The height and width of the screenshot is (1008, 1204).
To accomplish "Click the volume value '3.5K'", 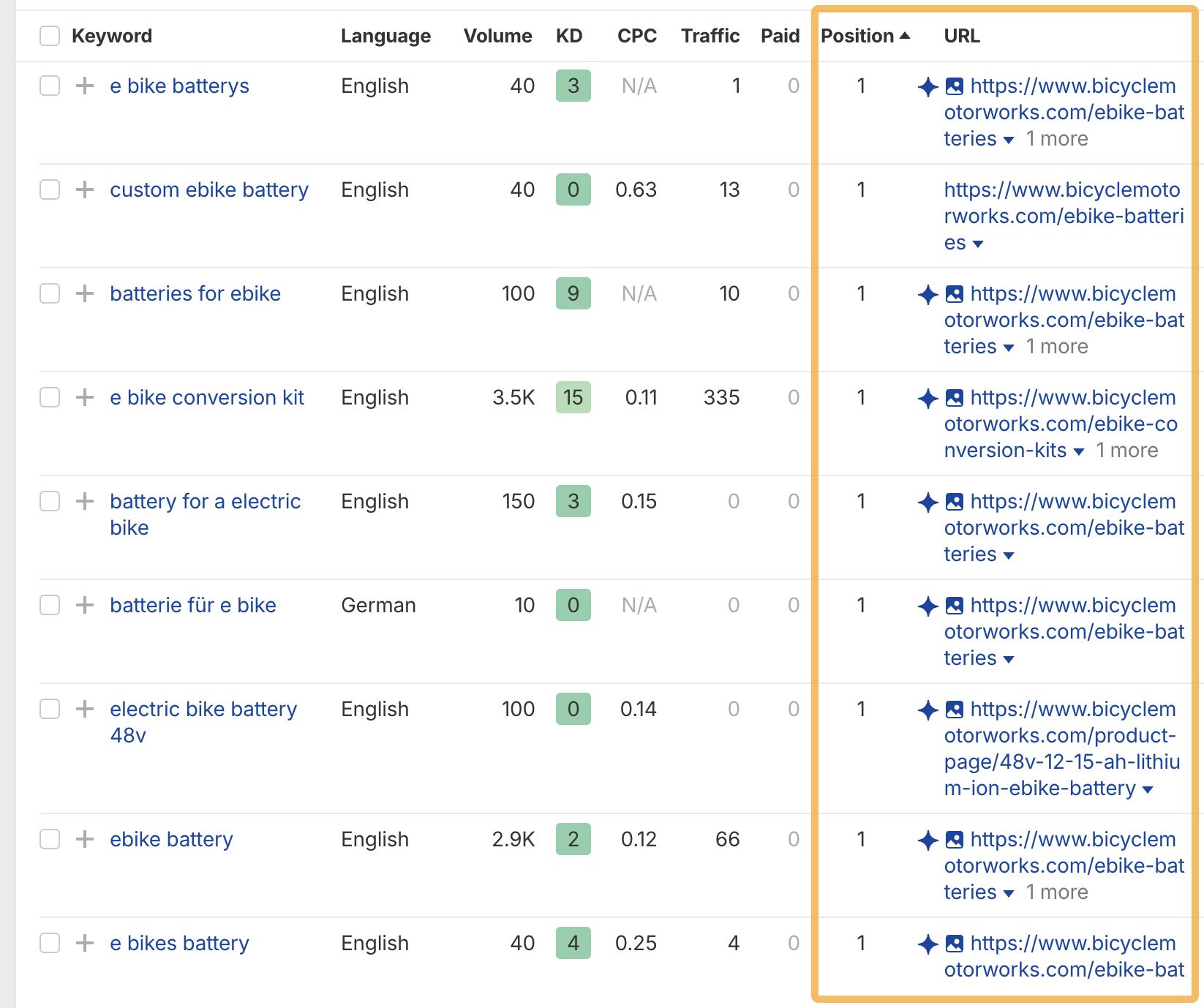I will coord(513,397).
